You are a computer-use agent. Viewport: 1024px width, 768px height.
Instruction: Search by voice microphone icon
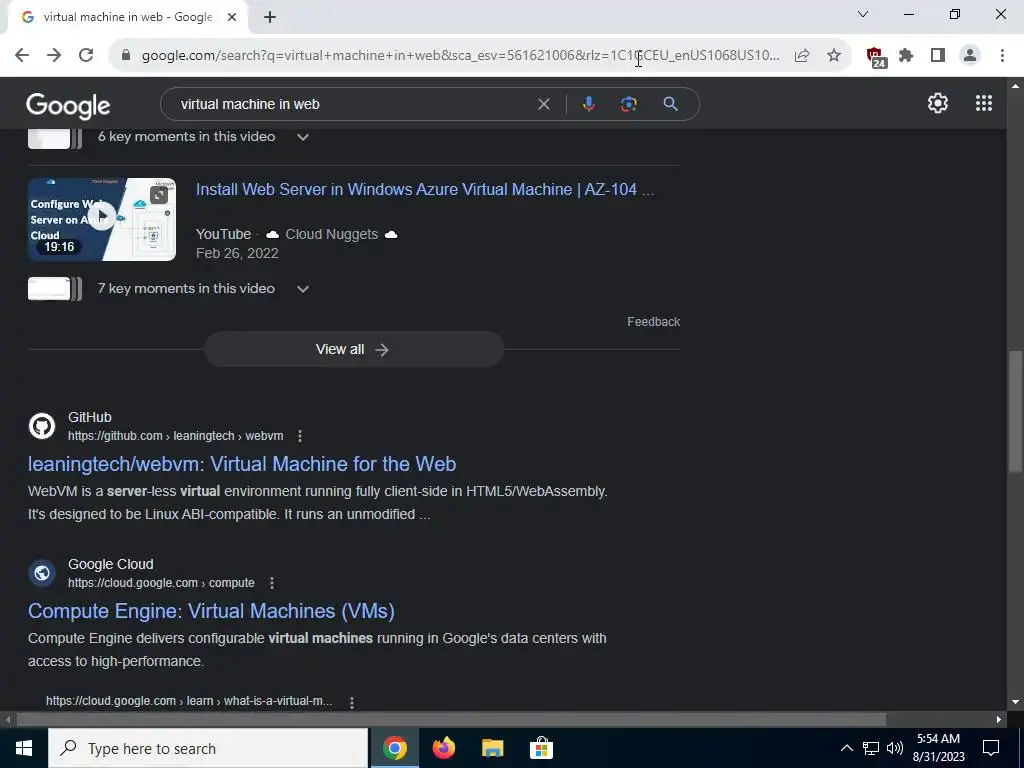[588, 104]
